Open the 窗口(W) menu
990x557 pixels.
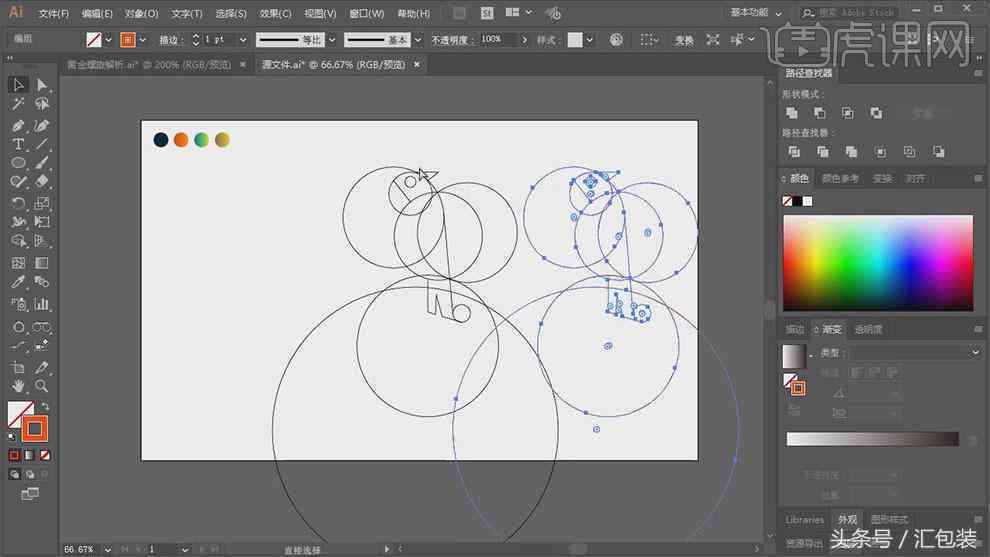coord(366,13)
